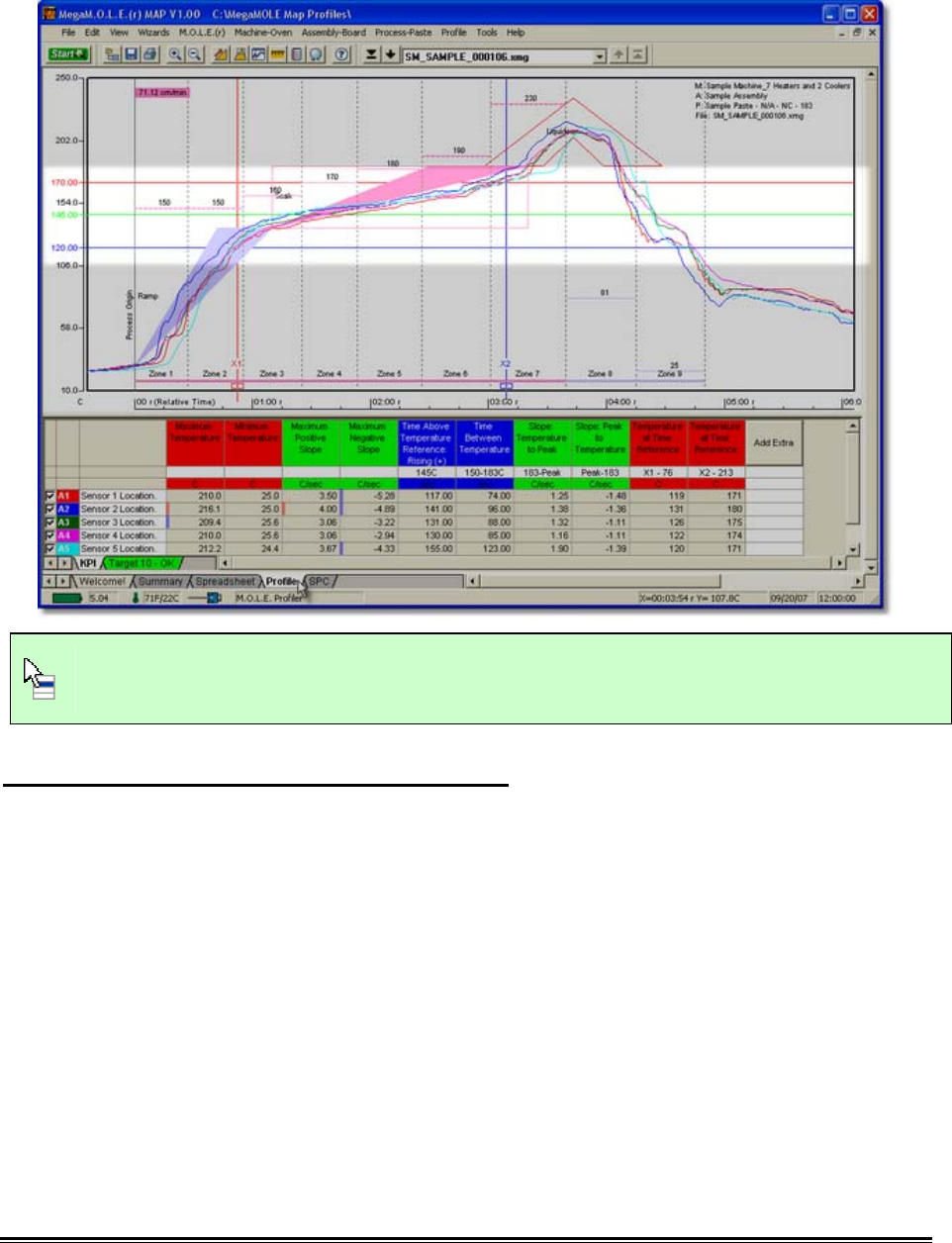Switch to the Summary tab
Viewport: 952px width, 1243px height.
160,582
